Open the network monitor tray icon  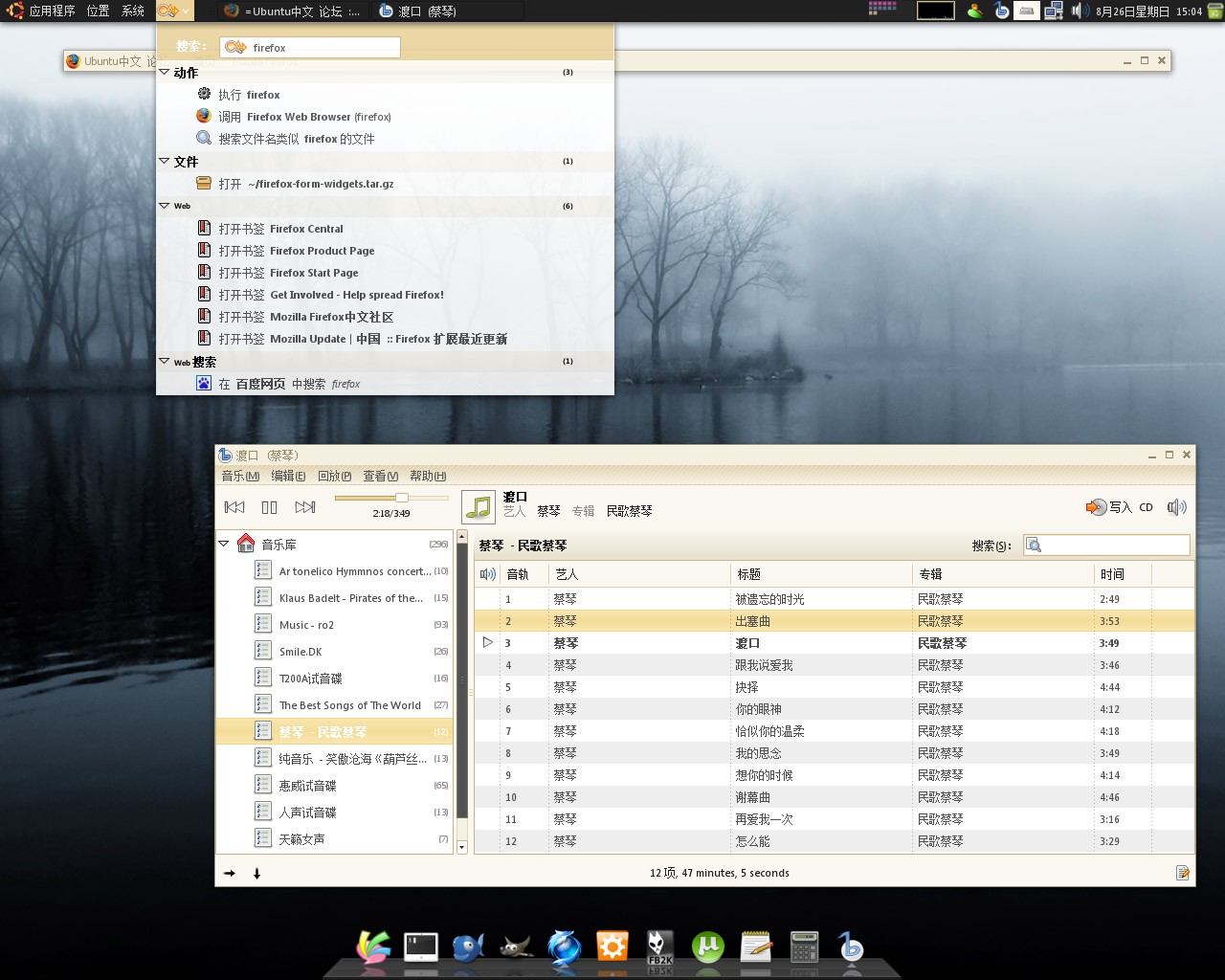pos(1054,11)
